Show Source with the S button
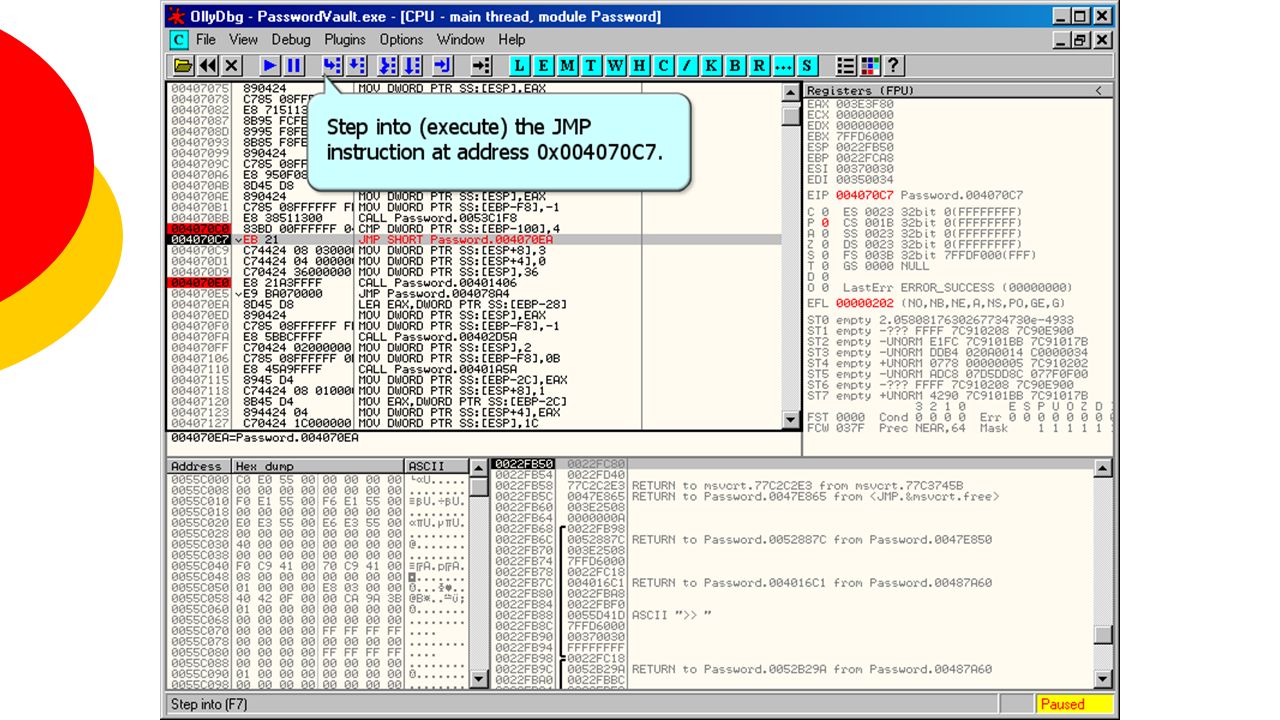This screenshot has width=1280, height=720. point(808,66)
